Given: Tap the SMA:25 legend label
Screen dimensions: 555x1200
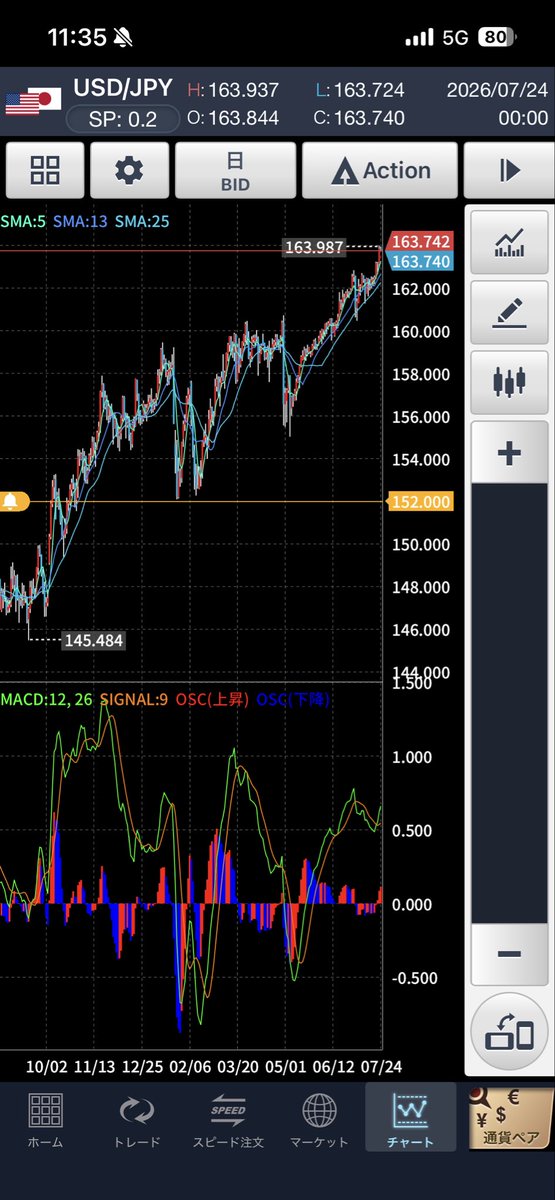Looking at the screenshot, I should [142, 221].
